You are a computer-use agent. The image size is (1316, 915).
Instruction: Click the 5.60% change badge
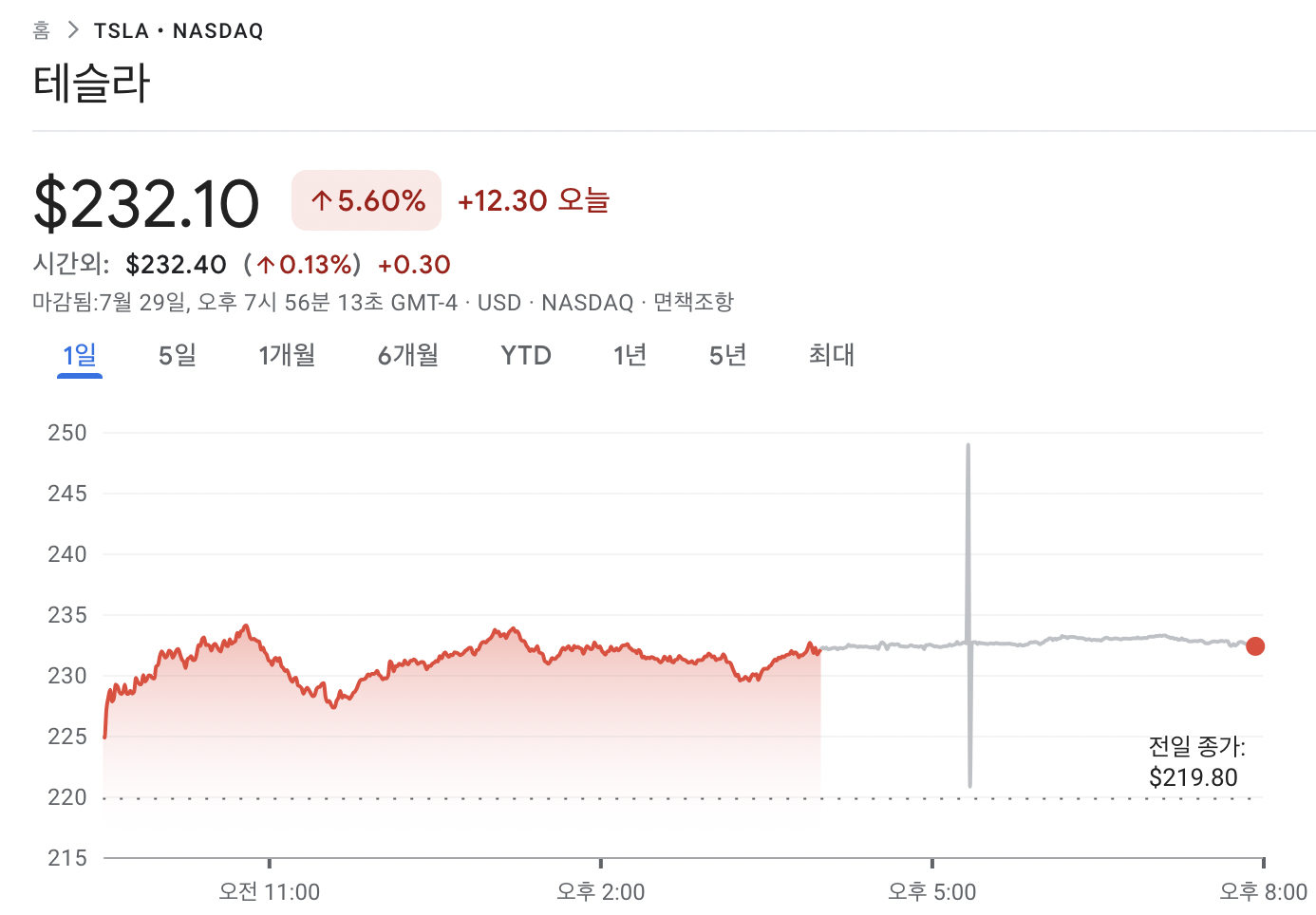click(x=367, y=200)
